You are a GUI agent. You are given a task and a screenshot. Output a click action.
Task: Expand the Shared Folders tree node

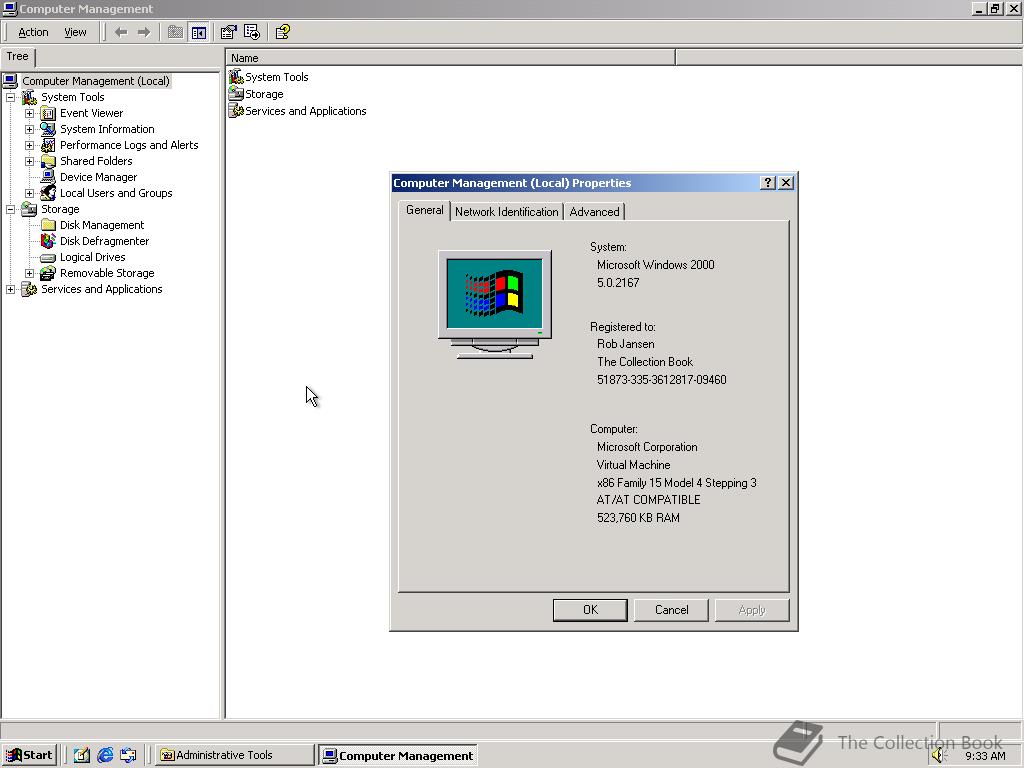point(29,161)
